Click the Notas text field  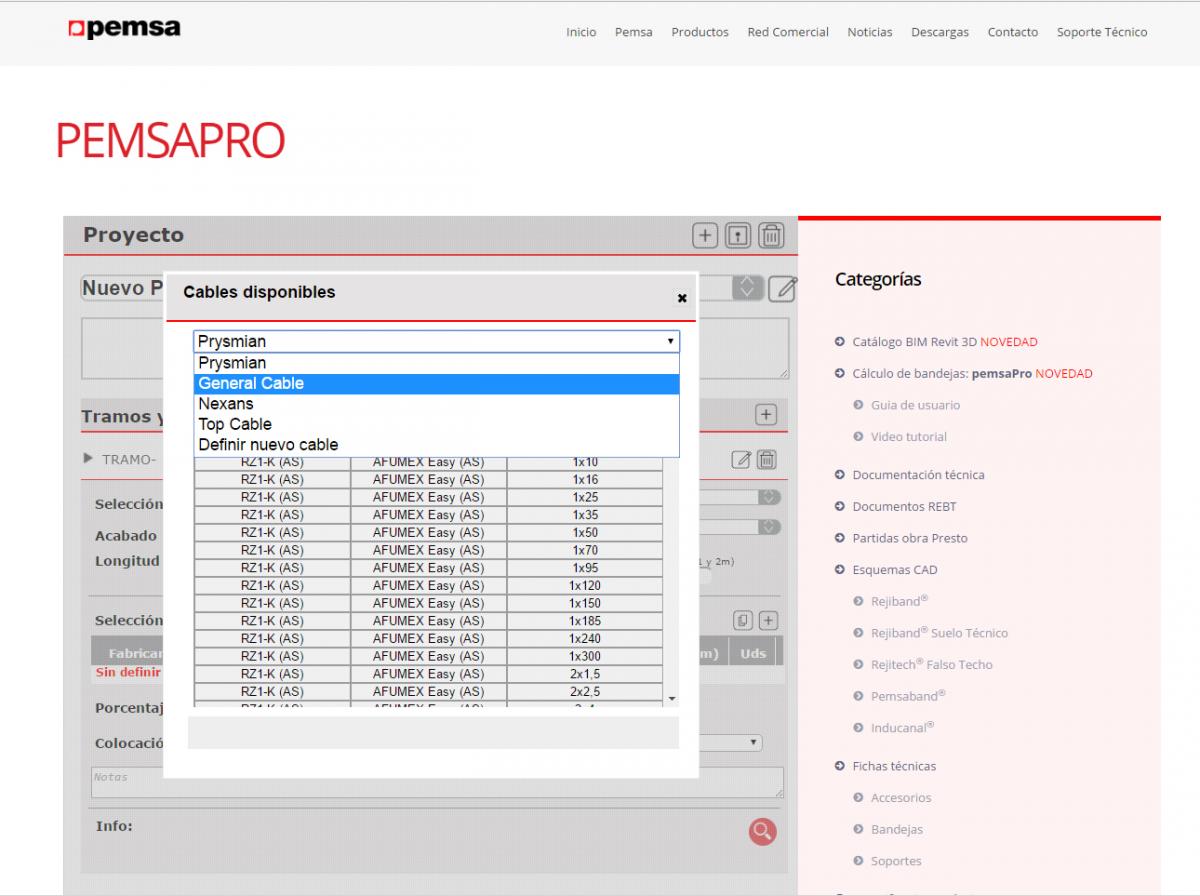click(x=436, y=782)
